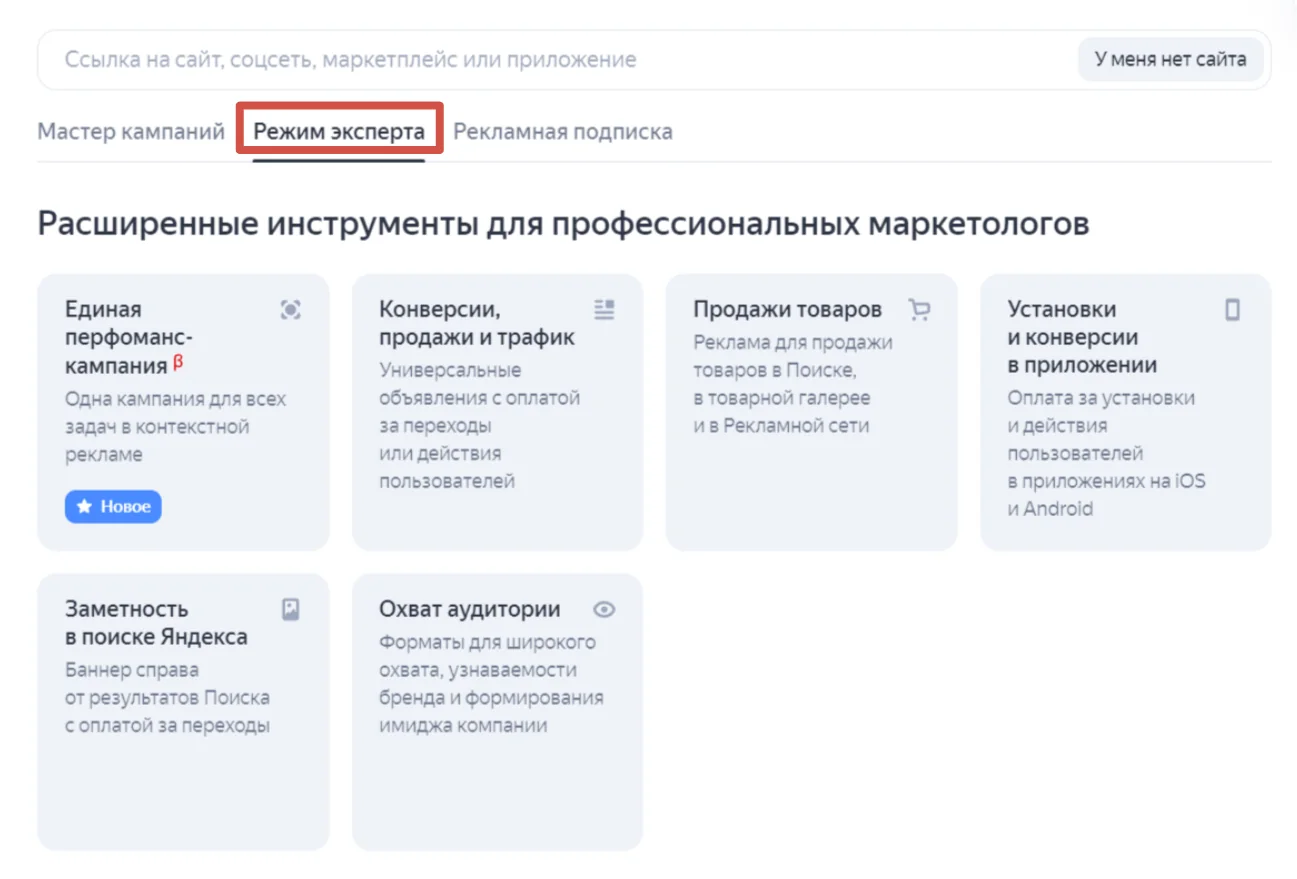
Task: Click the eye icon on Охват аудитории card
Action: click(x=604, y=610)
